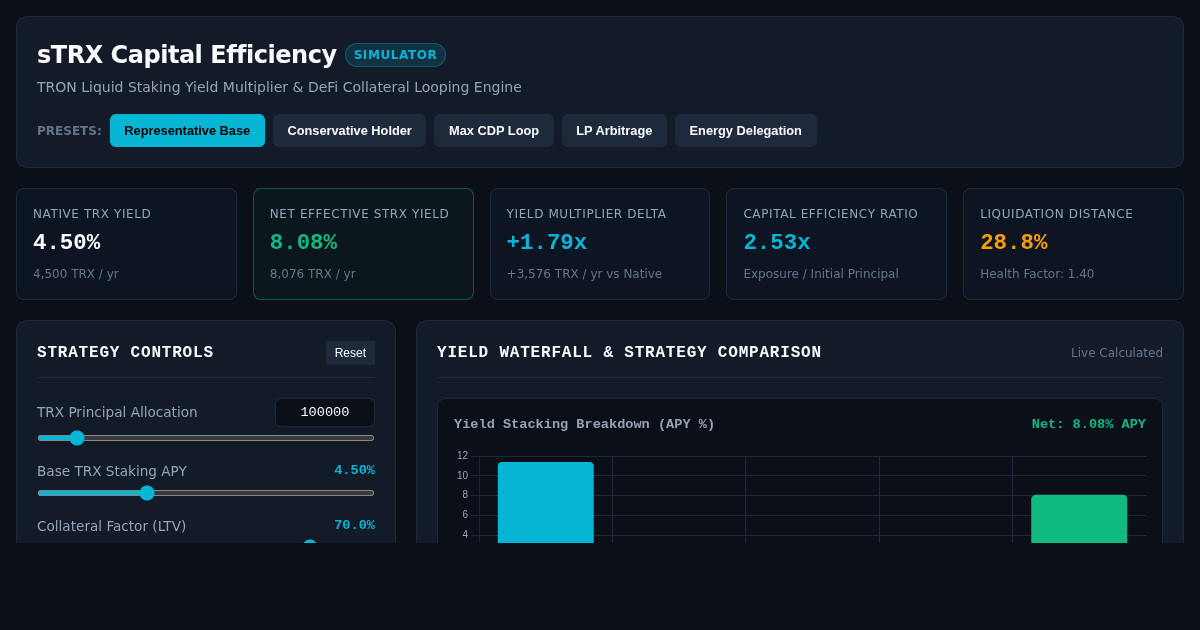Adjust the Base TRX Staking APY slider
The height and width of the screenshot is (630, 1200).
tap(206, 493)
